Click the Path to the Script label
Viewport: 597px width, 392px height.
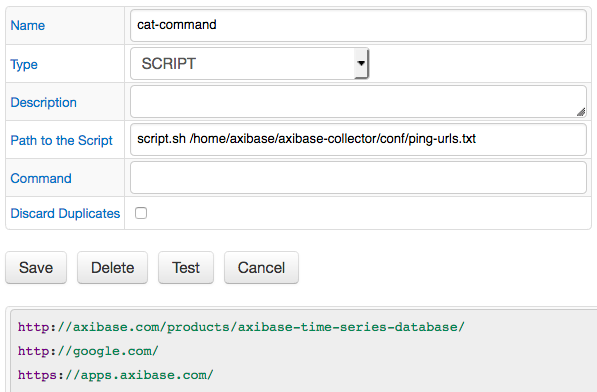point(61,140)
